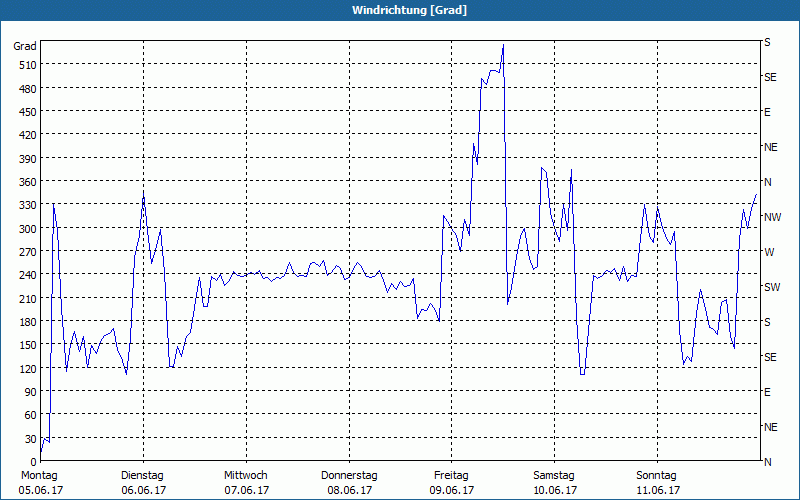Select the '210' y-axis value
Viewport: 800px width, 500px height.
pyautogui.click(x=28, y=298)
